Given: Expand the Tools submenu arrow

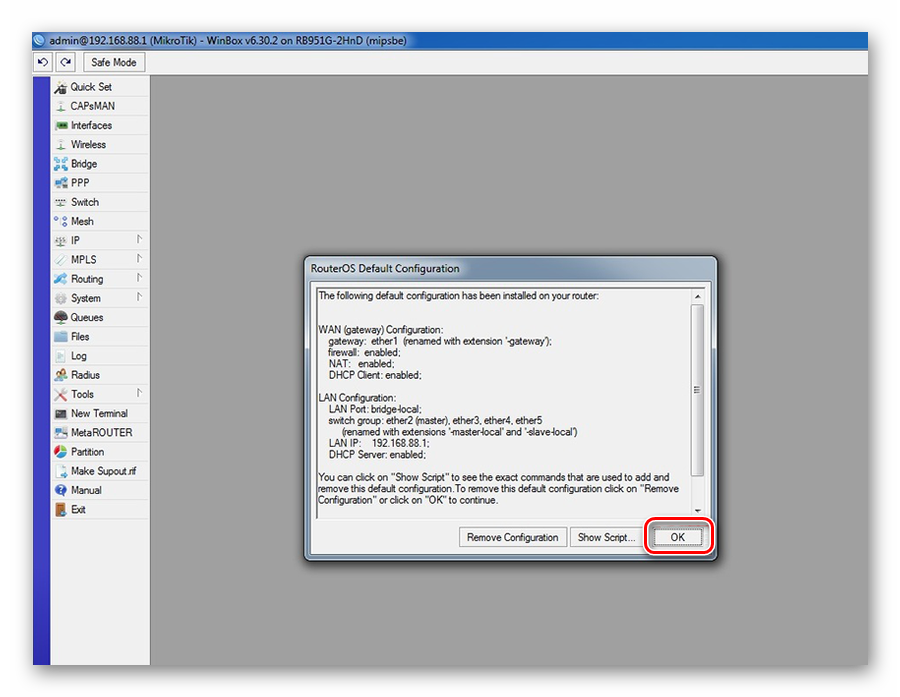Looking at the screenshot, I should pyautogui.click(x=139, y=393).
